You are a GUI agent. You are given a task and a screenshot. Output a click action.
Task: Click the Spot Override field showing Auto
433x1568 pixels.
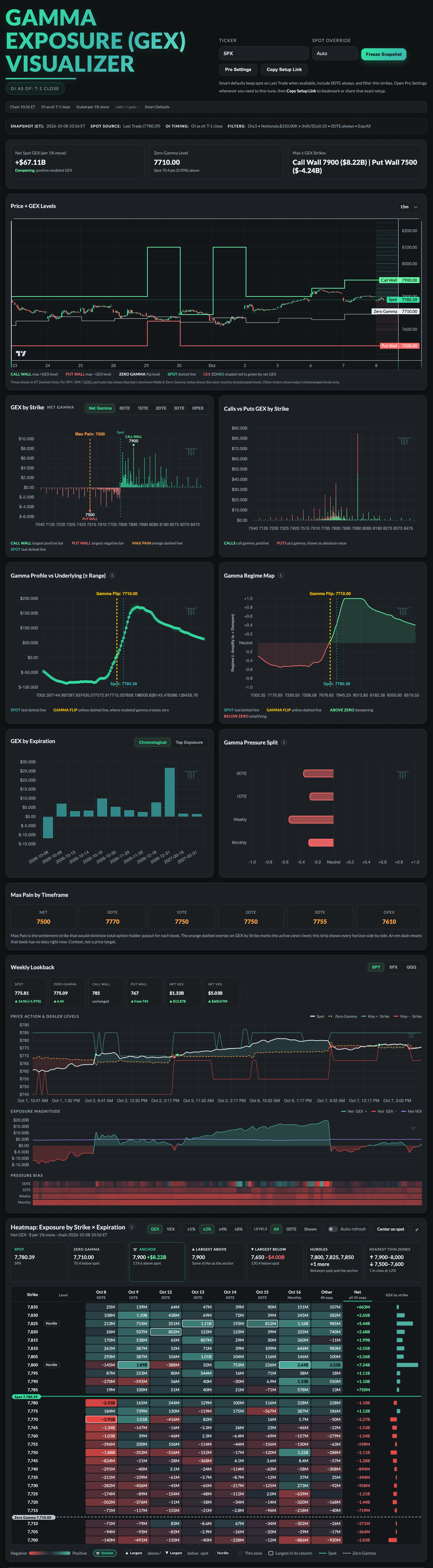(335, 54)
